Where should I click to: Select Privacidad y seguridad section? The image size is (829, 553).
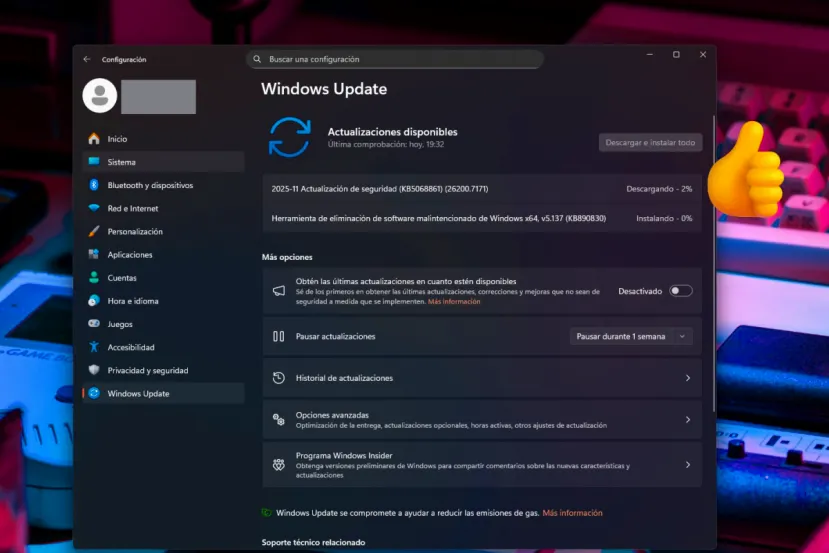[x=163, y=370]
